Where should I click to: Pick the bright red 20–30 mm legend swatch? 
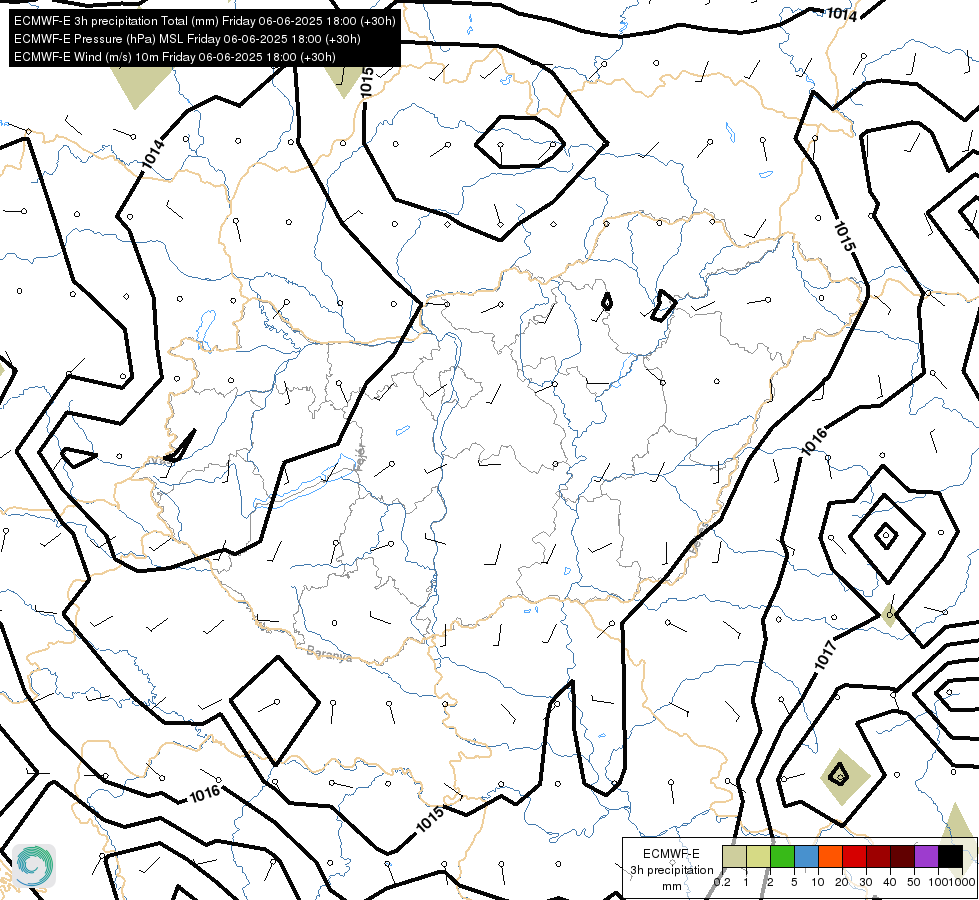(x=854, y=856)
